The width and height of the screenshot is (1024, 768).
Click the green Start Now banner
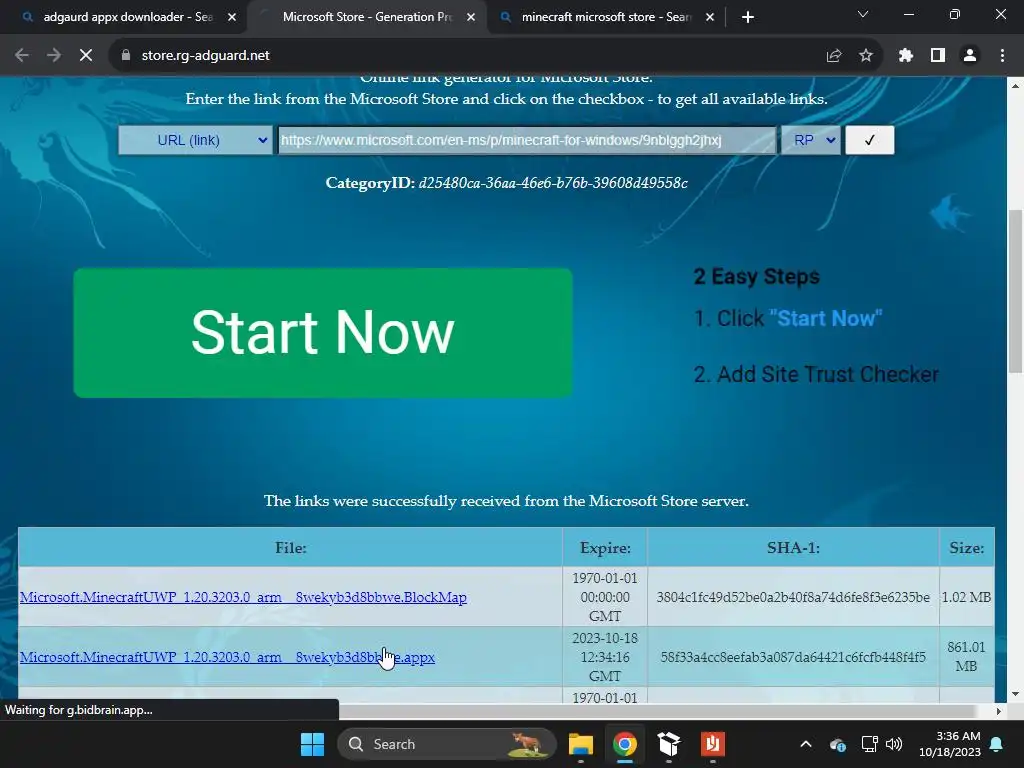pyautogui.click(x=323, y=332)
